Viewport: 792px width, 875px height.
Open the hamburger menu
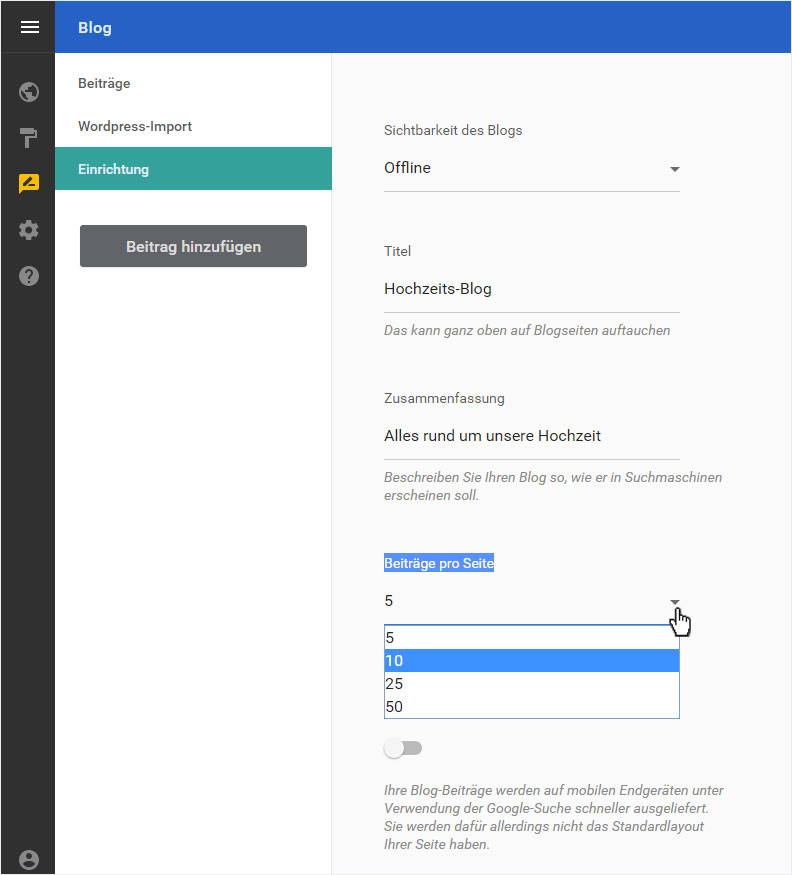click(30, 27)
